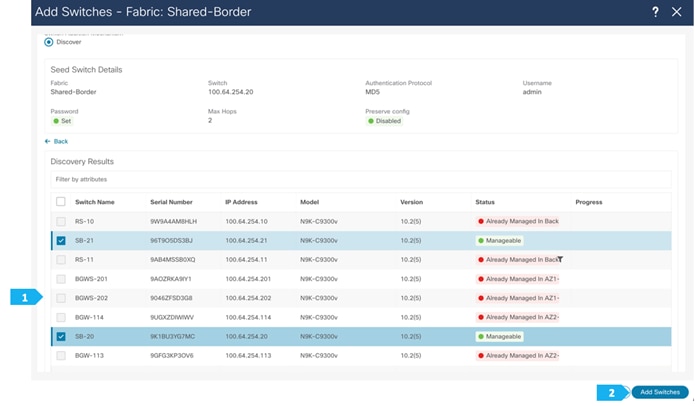This screenshot has width=695, height=406.
Task: Open the help question mark icon
Action: [655, 12]
